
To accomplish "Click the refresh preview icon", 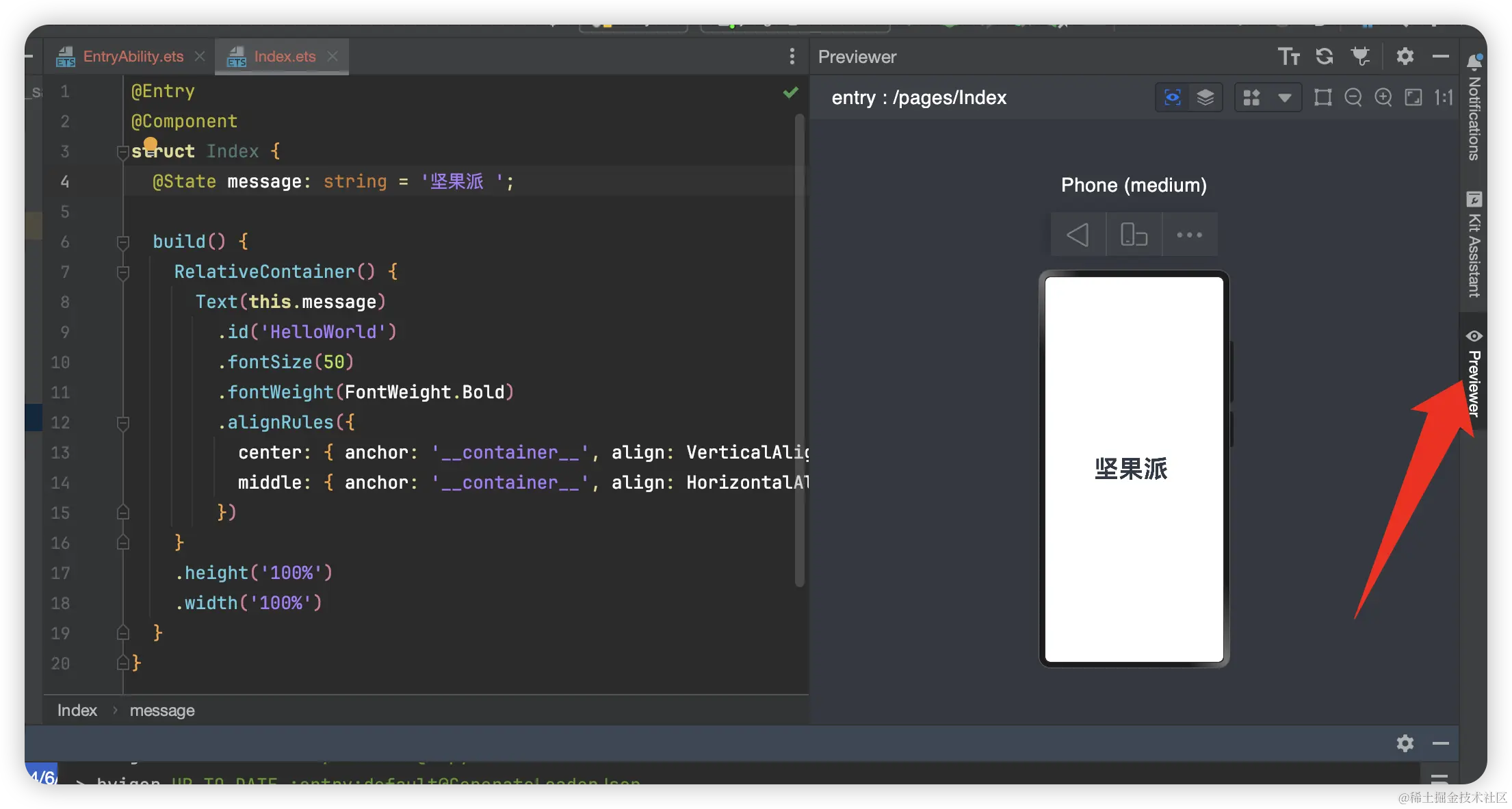I will [1325, 57].
